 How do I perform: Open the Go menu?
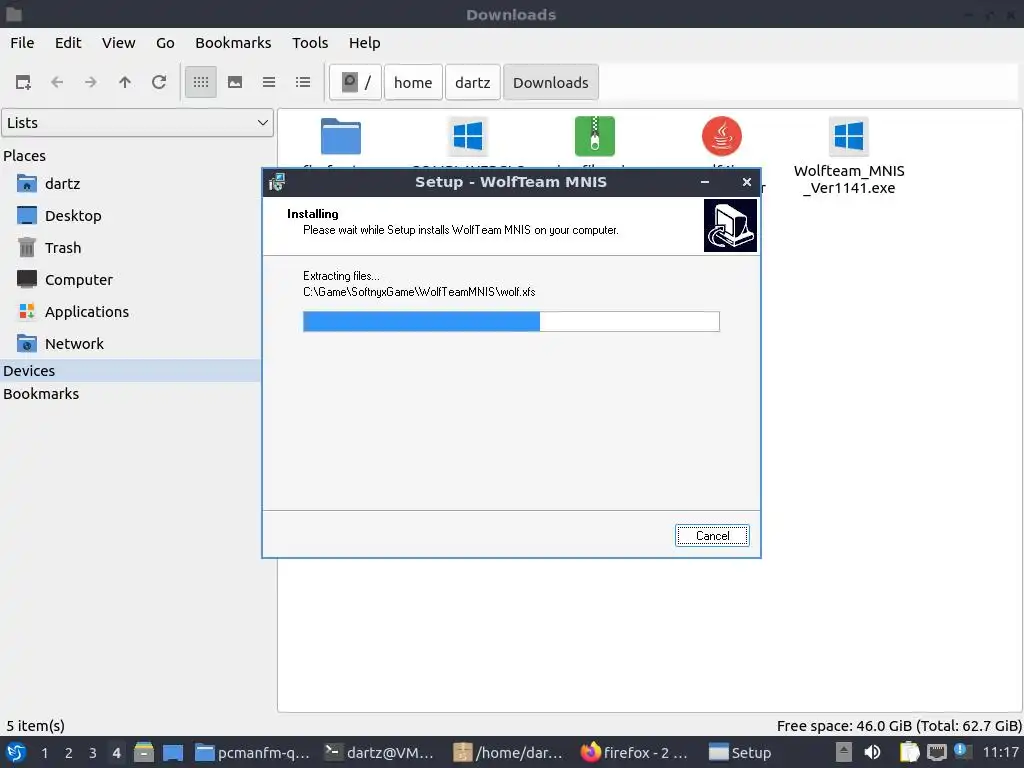tap(165, 43)
